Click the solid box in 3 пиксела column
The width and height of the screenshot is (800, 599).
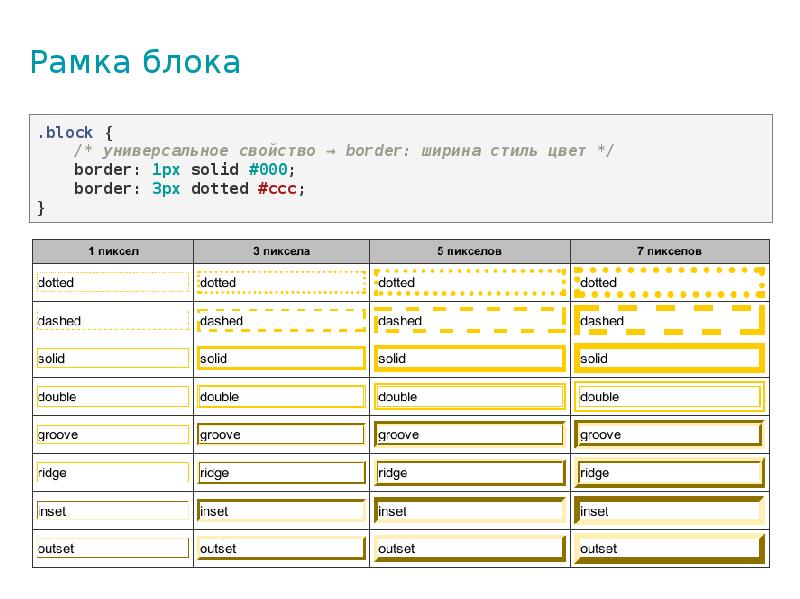[x=282, y=358]
